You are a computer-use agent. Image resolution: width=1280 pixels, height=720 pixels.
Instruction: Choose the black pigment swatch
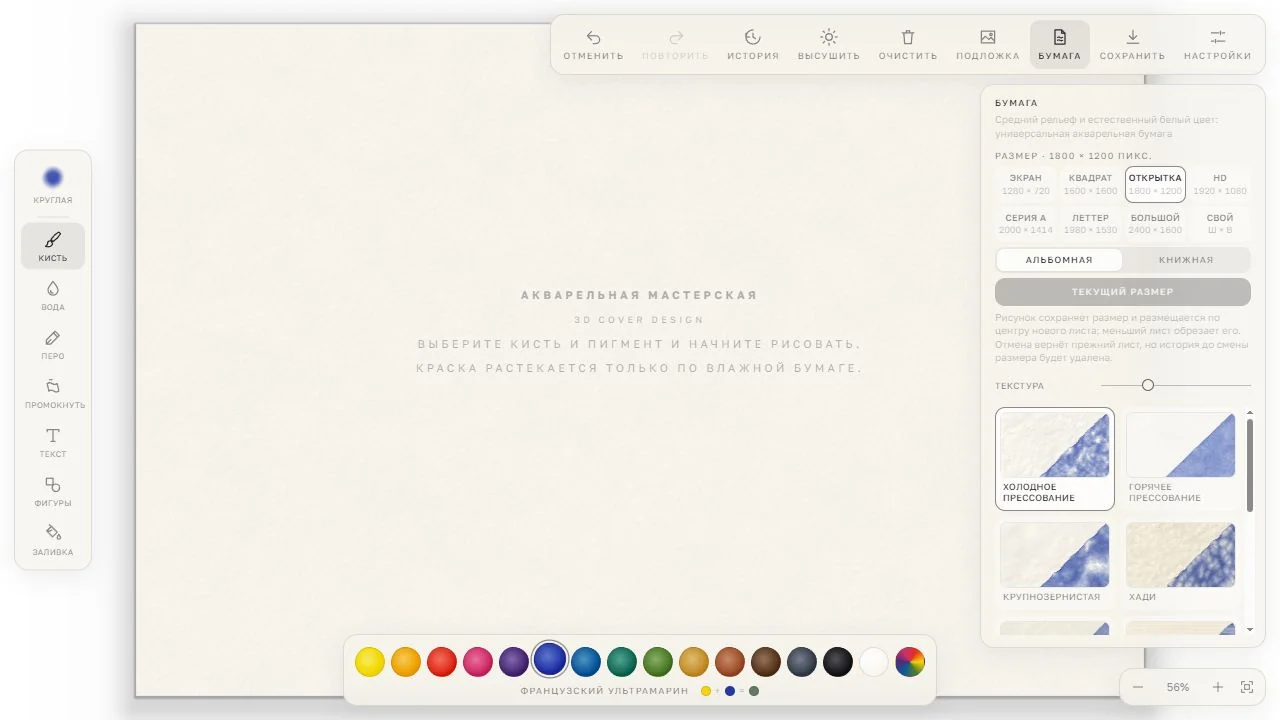(838, 662)
